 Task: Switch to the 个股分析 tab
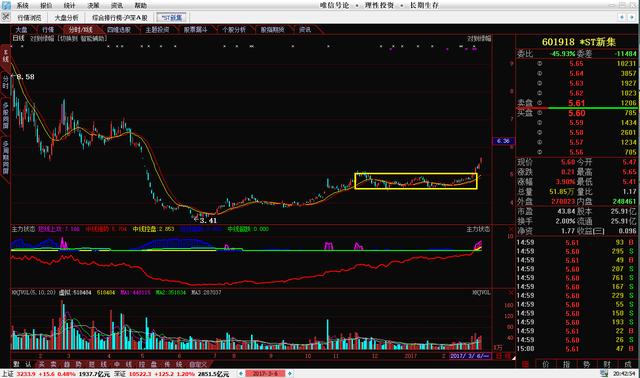pos(234,30)
